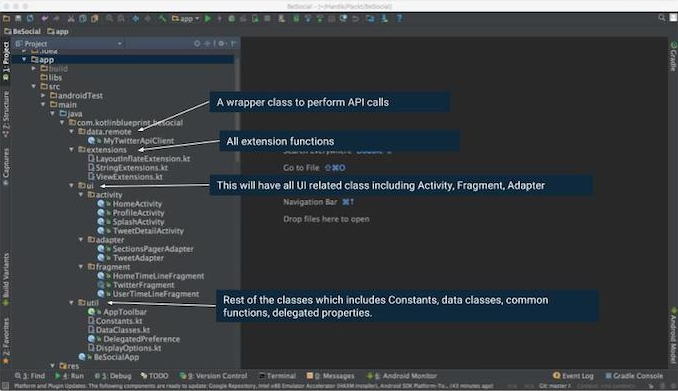
Task: Open Project panel settings gear icon
Action: 222,43
